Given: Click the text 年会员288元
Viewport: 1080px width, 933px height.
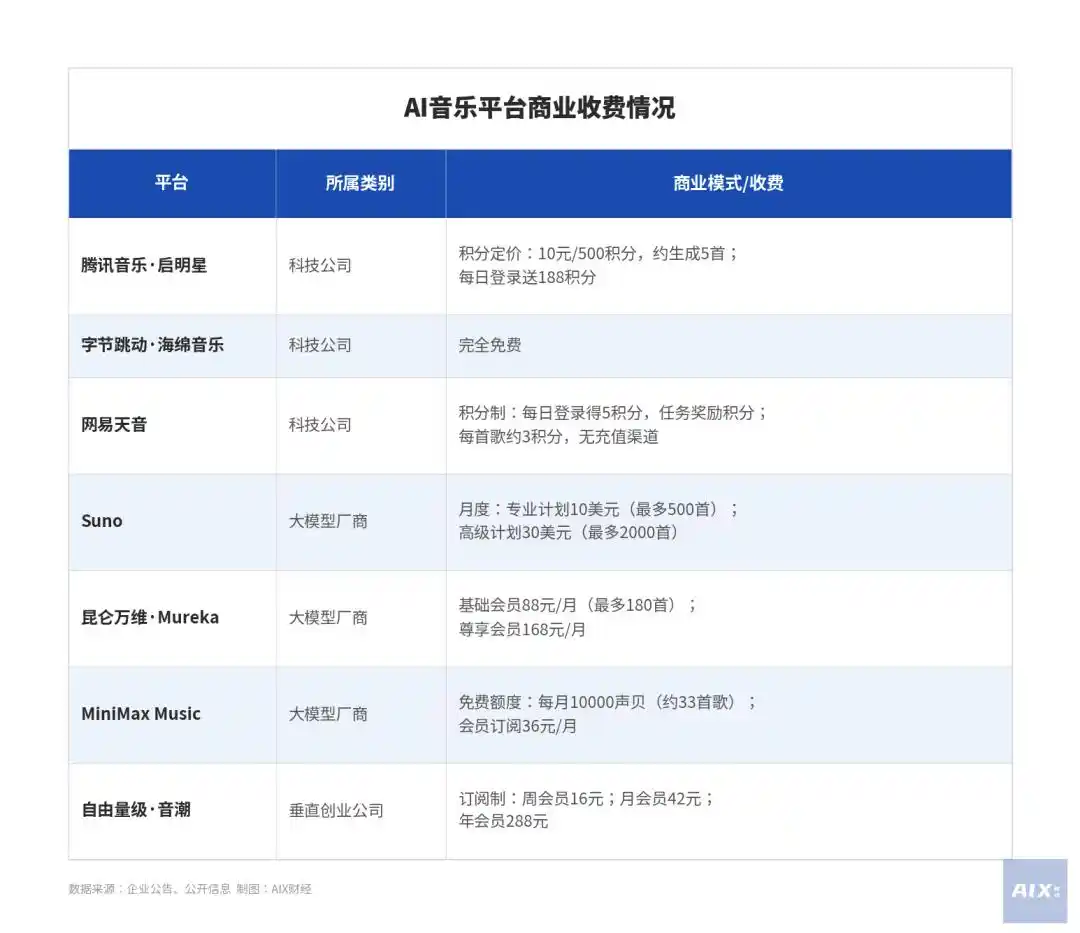Looking at the screenshot, I should (x=503, y=821).
